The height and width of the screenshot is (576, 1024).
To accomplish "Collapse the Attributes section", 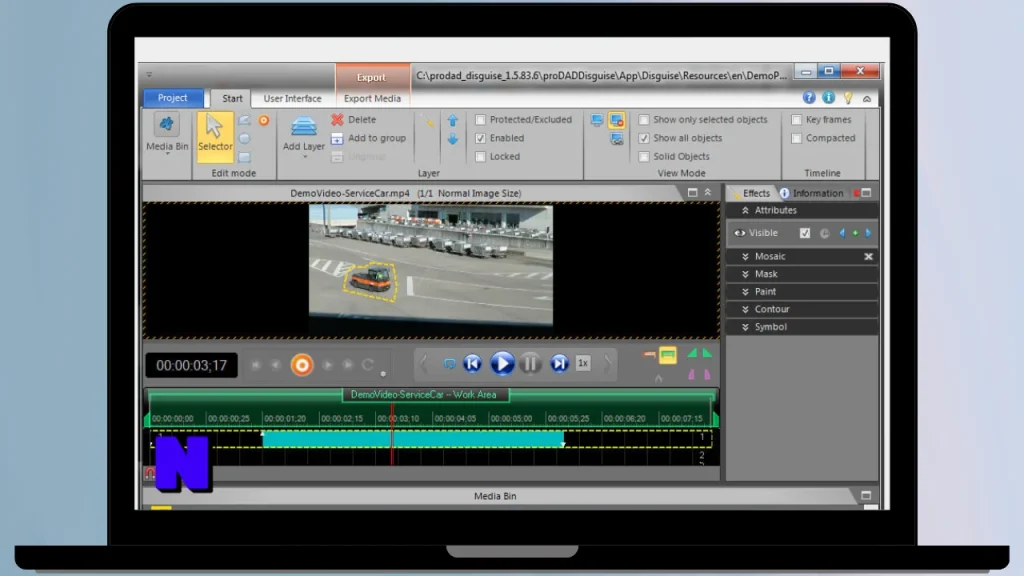I will [x=745, y=210].
